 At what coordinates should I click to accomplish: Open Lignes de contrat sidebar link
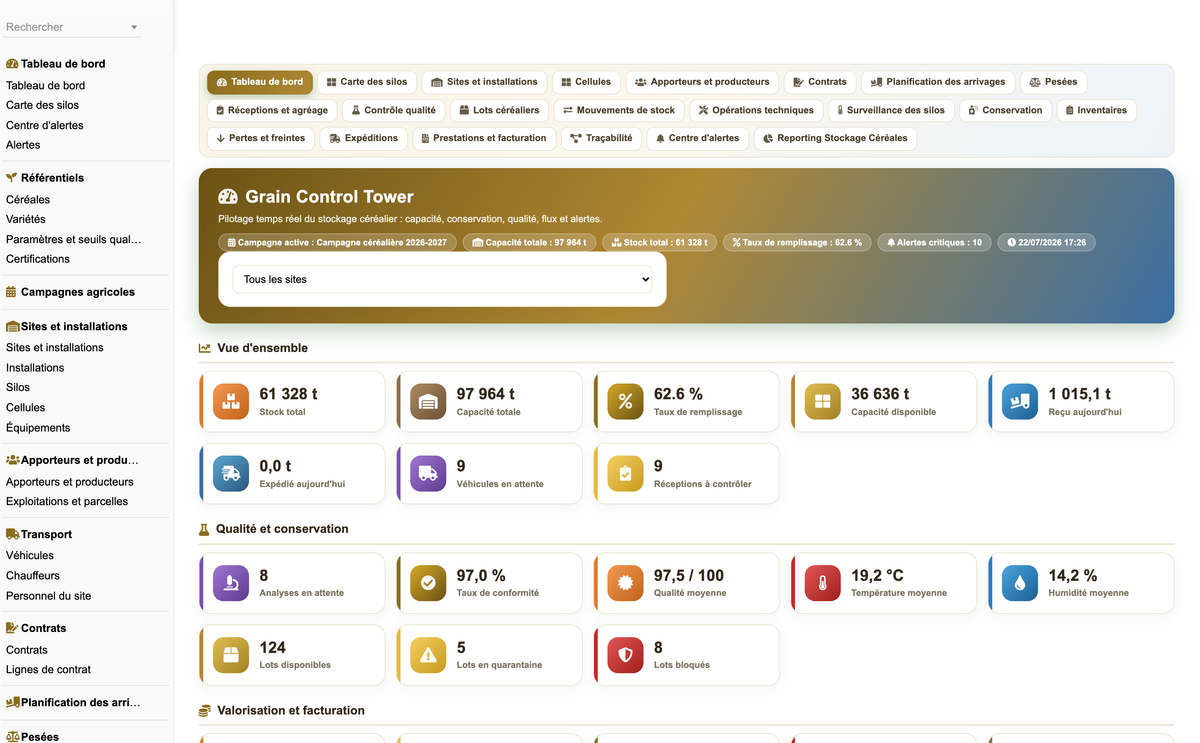[48, 670]
